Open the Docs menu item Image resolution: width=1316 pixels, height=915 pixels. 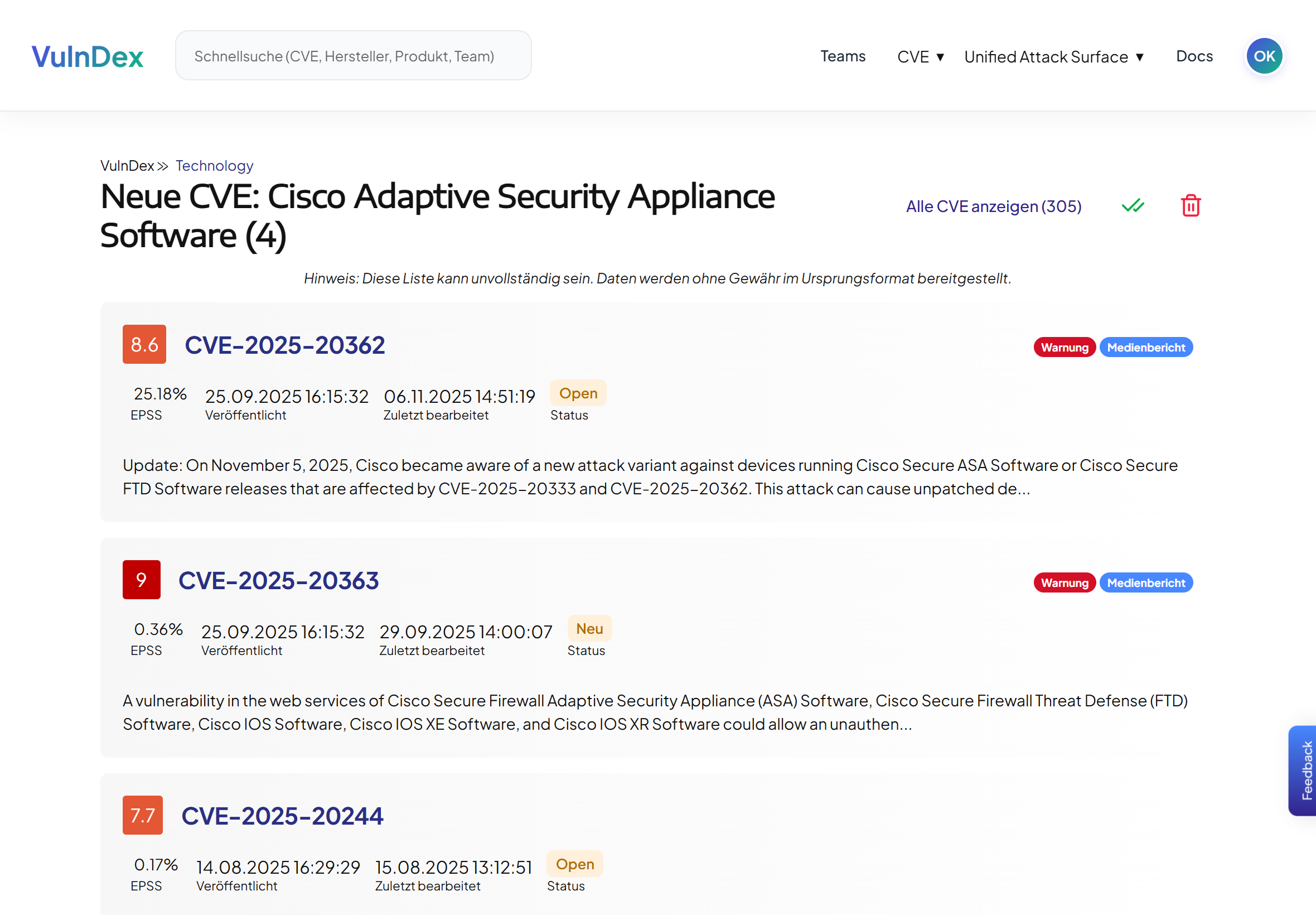[x=1194, y=56]
